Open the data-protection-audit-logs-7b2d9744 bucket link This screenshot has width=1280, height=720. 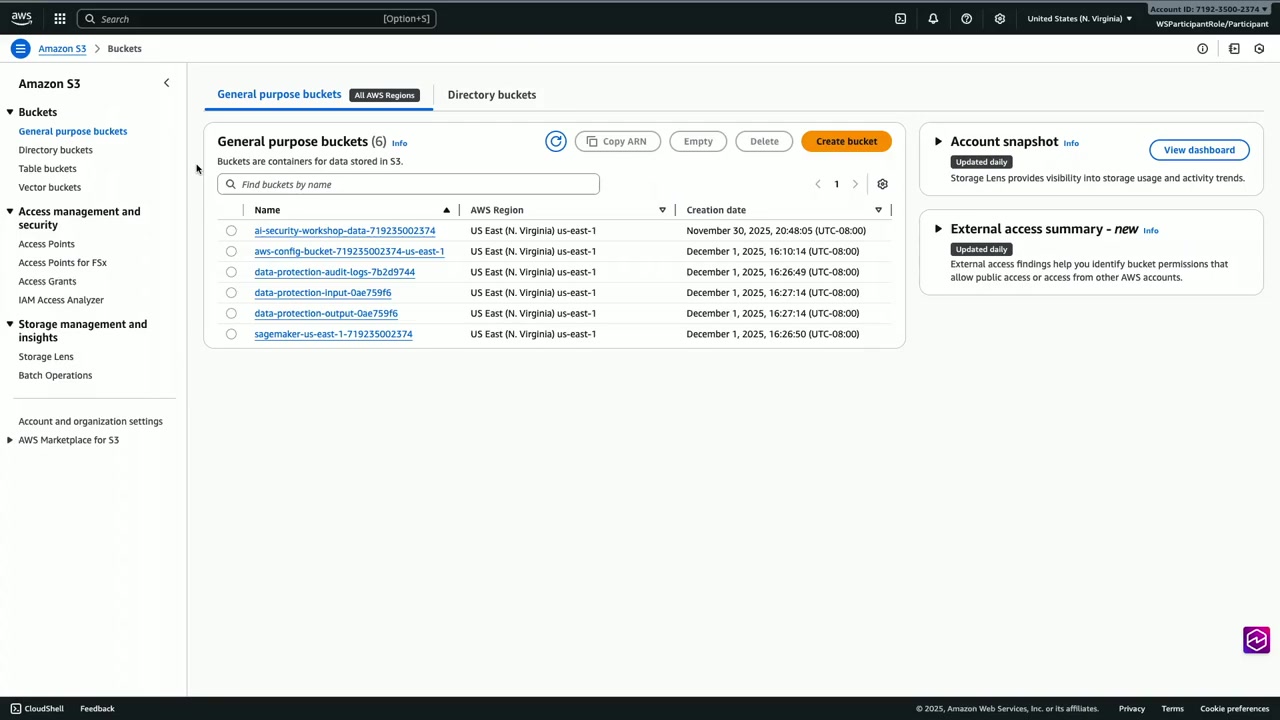334,272
